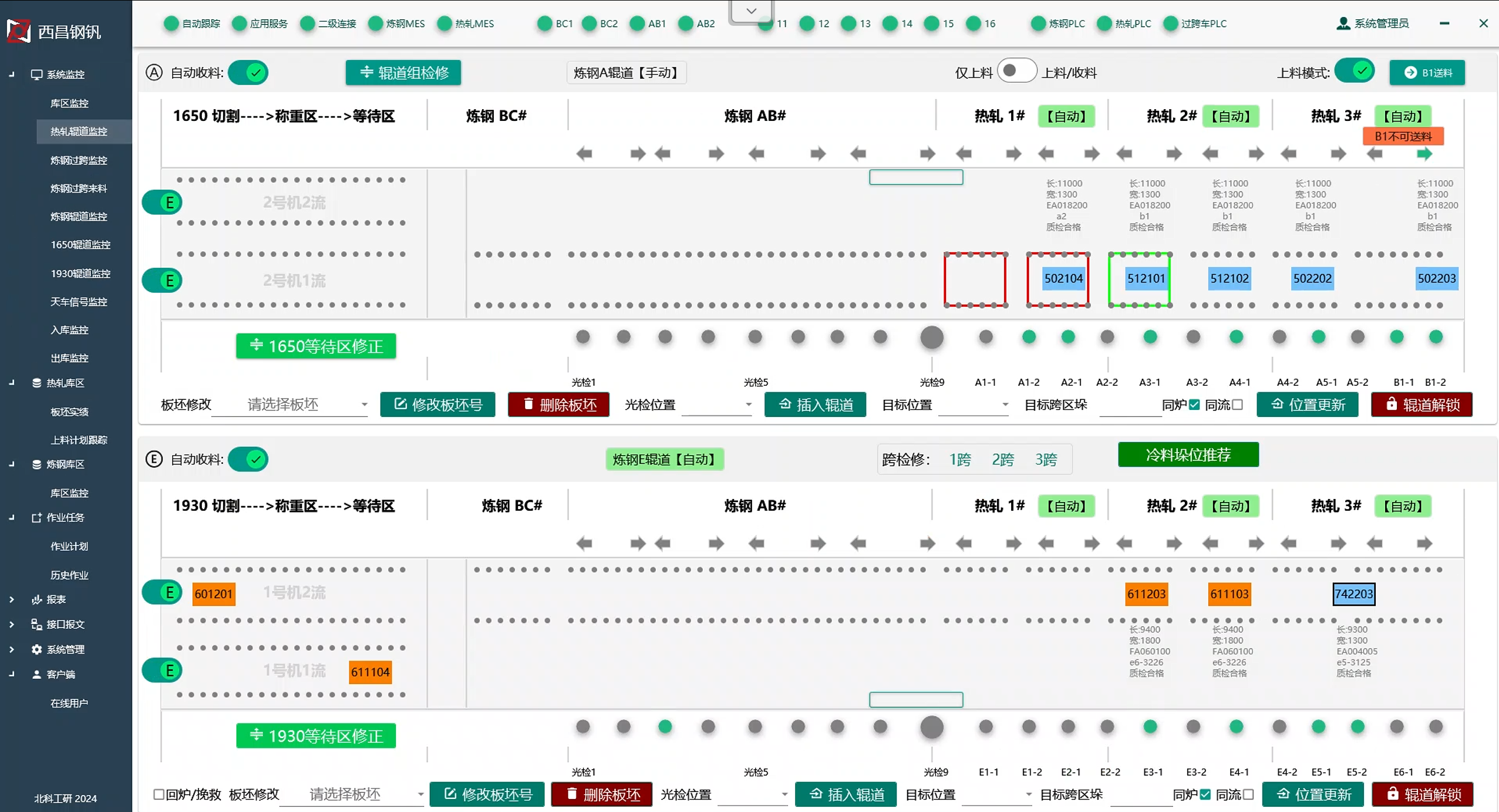Toggle 自动收料 switch in section A
The image size is (1499, 812).
248,73
